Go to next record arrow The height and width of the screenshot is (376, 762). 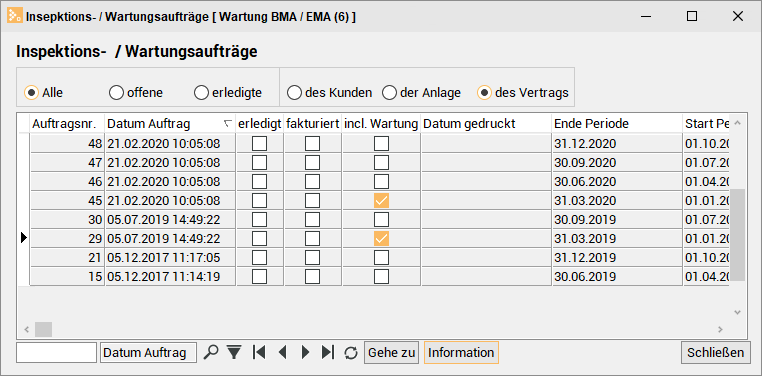point(305,352)
